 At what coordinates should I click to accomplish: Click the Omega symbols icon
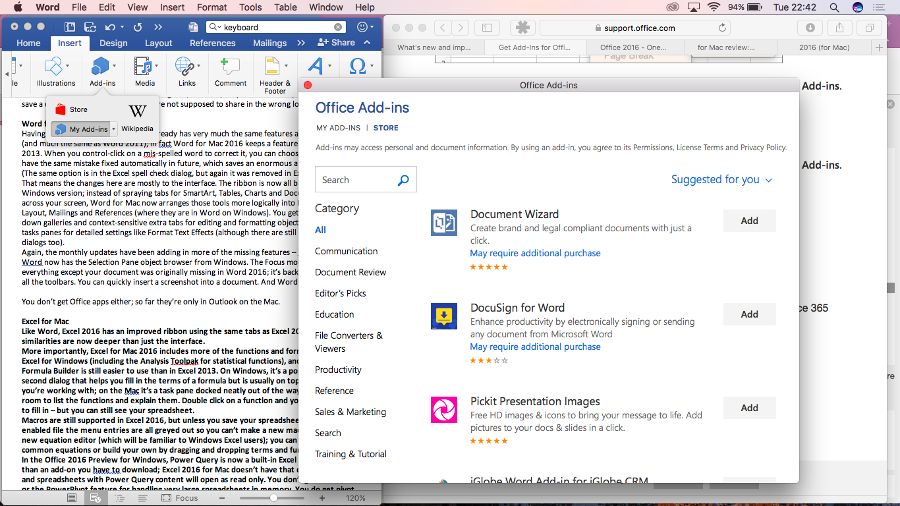(x=357, y=66)
